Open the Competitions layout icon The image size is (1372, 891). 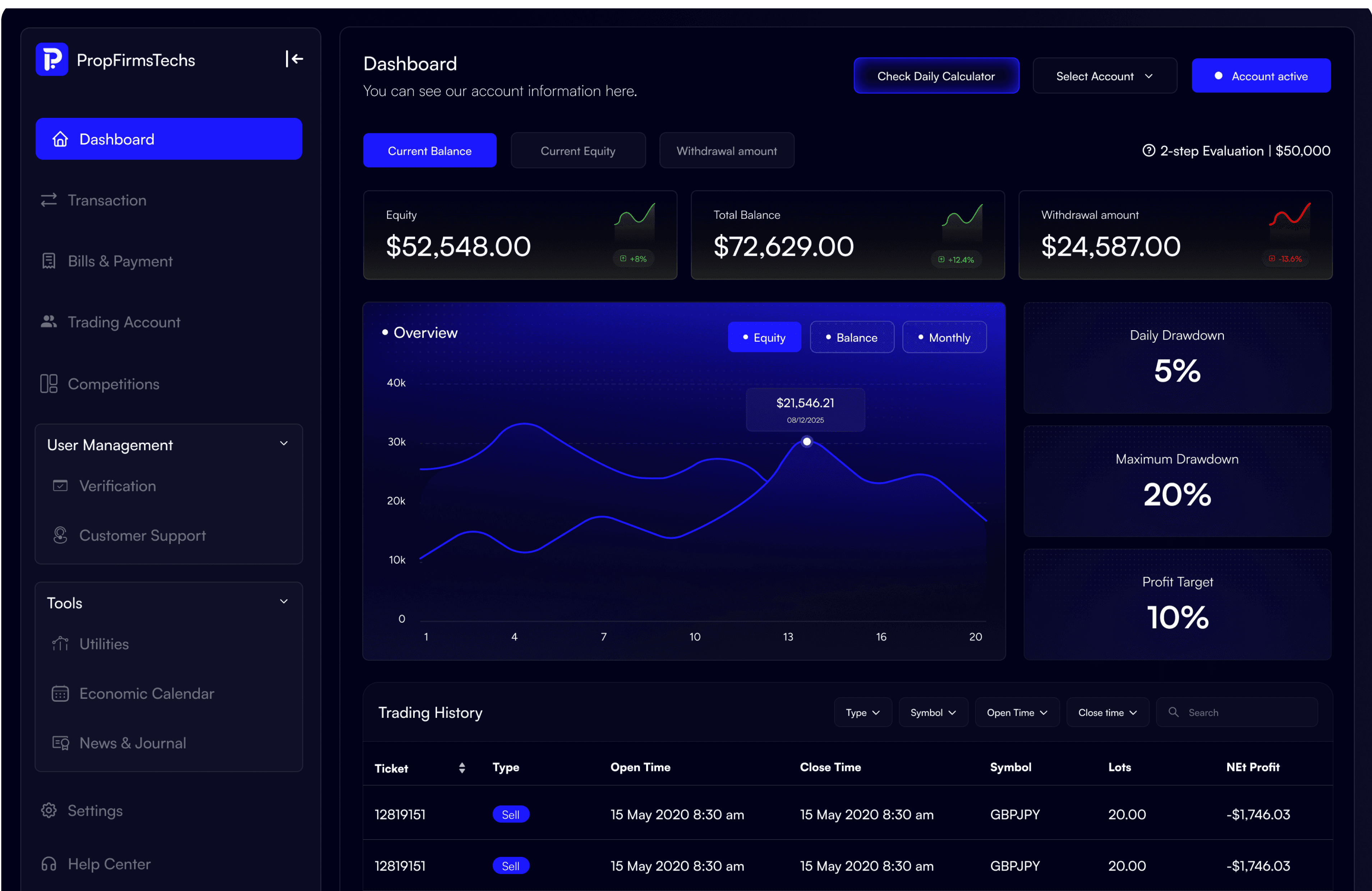[x=49, y=384]
